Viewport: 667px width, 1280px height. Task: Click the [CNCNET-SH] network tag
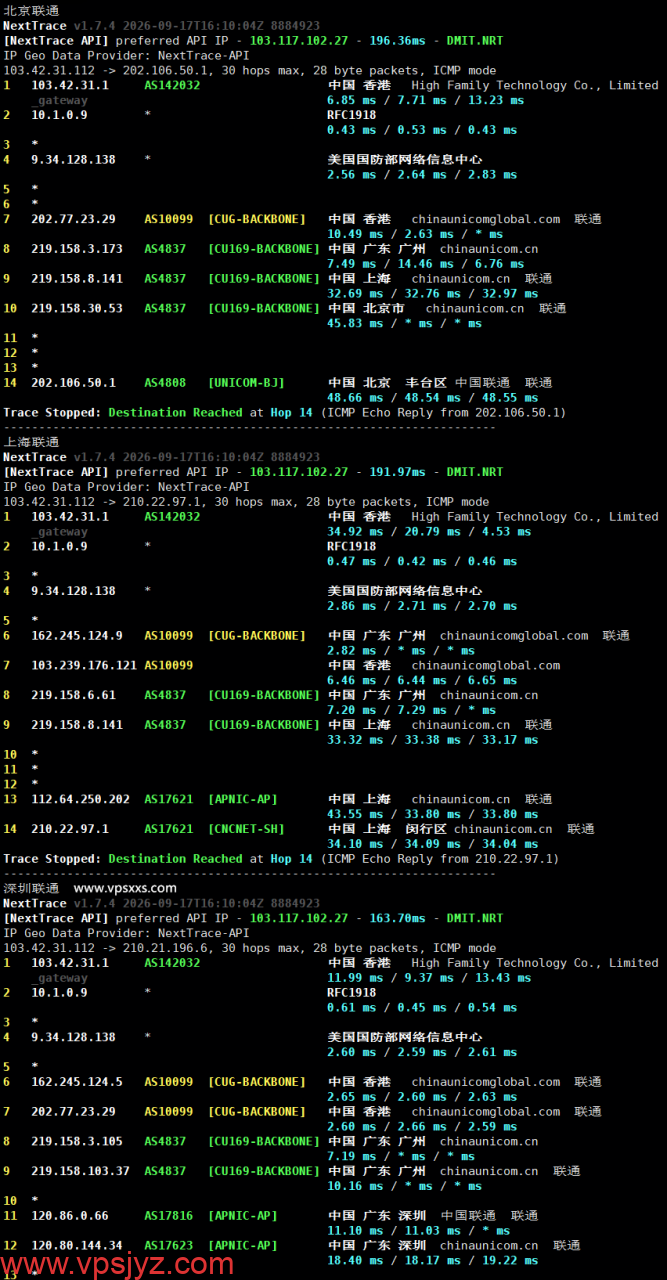click(246, 829)
